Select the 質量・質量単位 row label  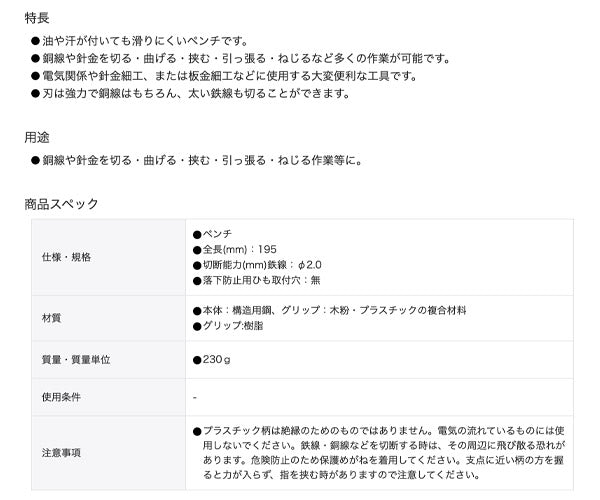click(75, 359)
